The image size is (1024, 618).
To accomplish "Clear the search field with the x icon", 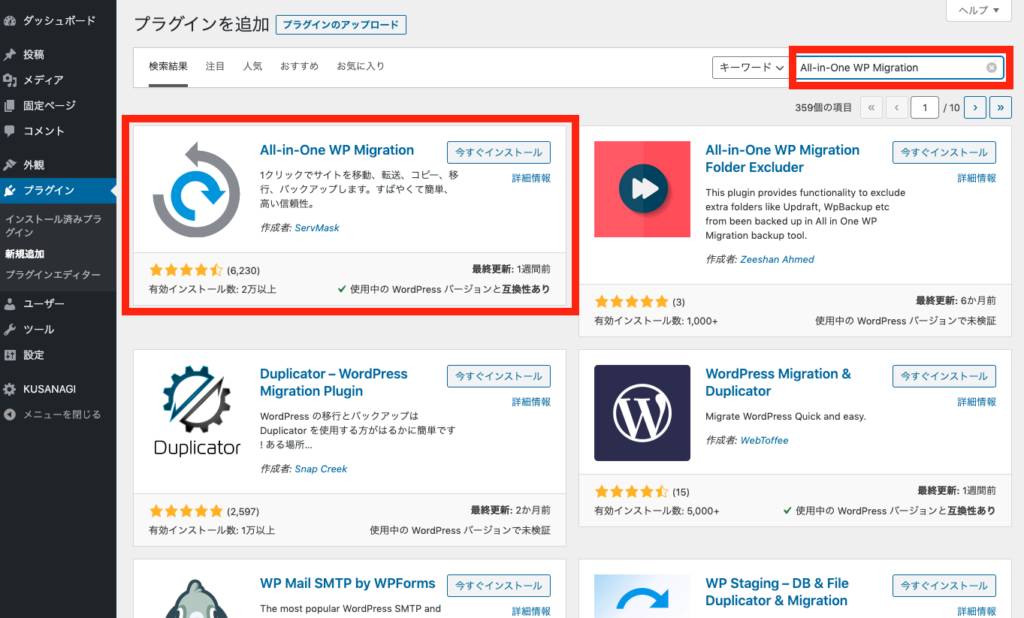I will click(991, 68).
